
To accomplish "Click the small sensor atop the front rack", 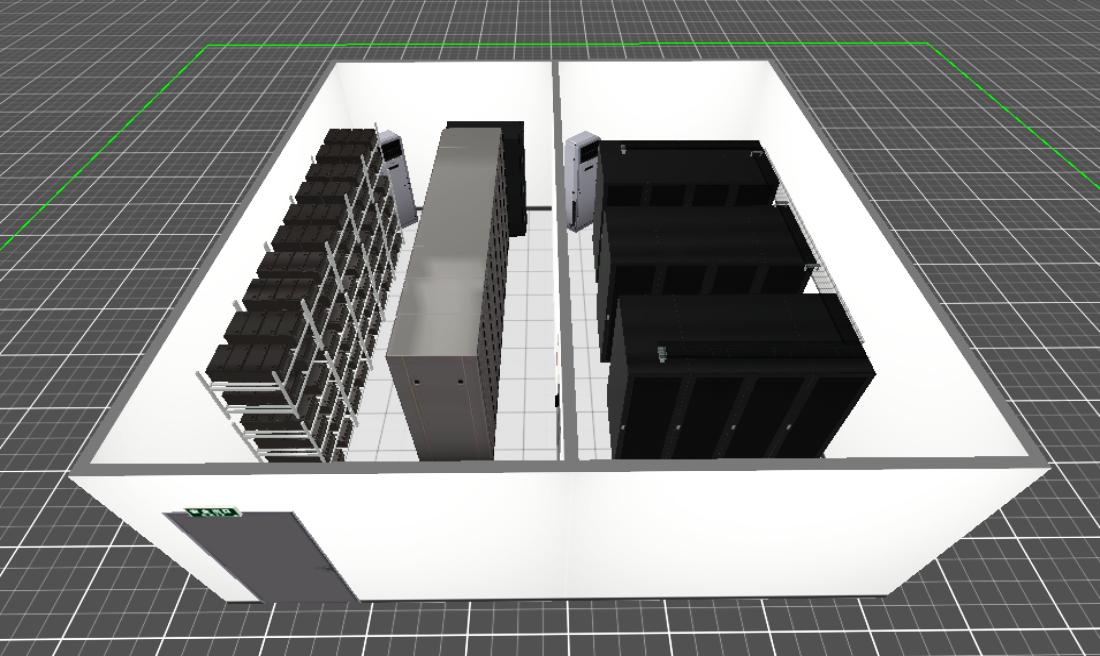I will (x=661, y=353).
